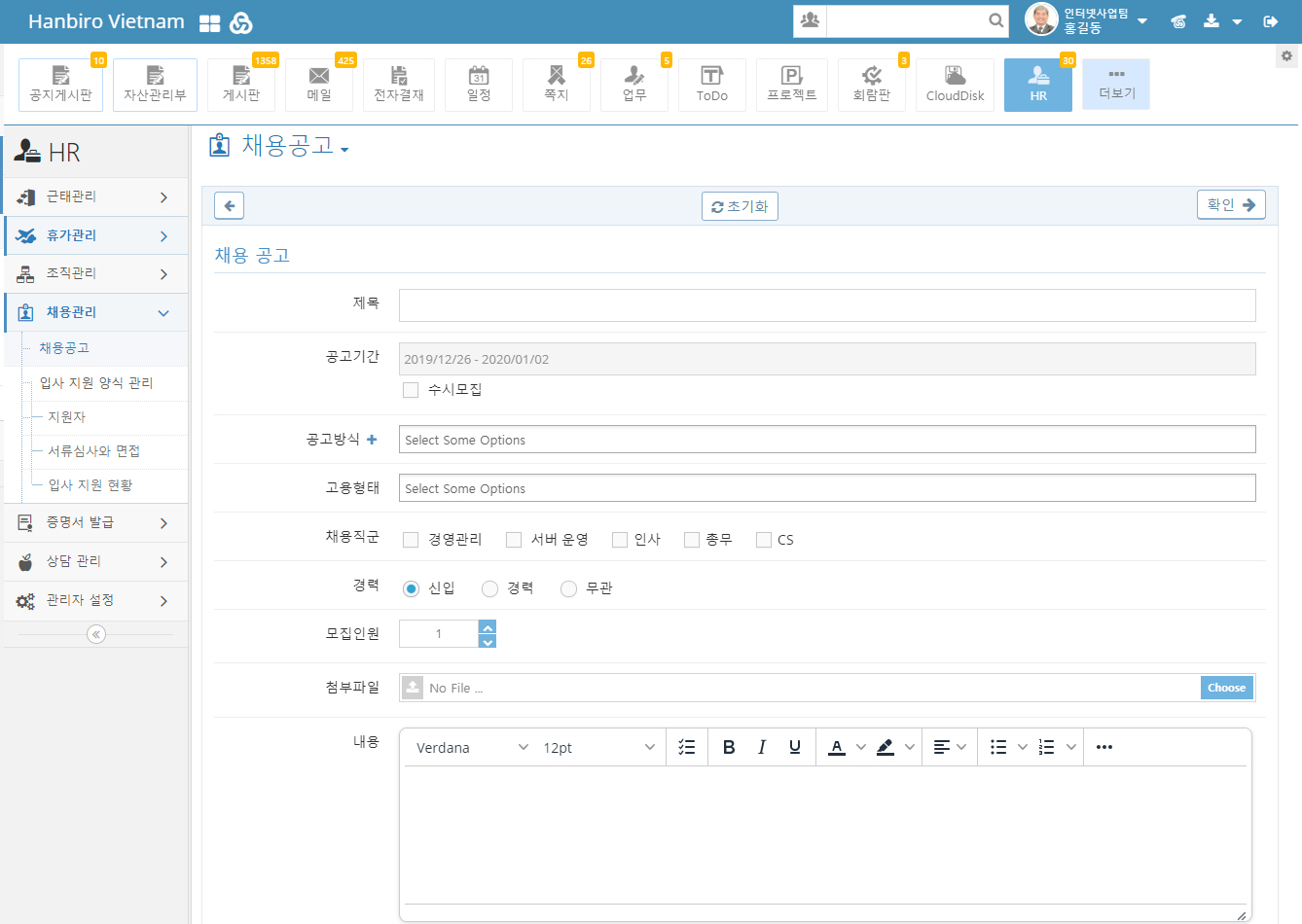Collapse the 채용관리 menu

(x=95, y=312)
